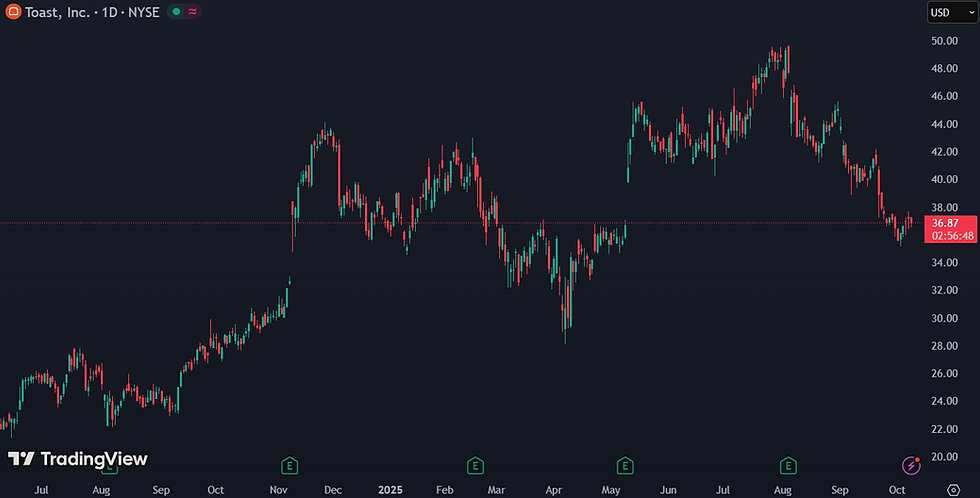Click the 24.00 price axis label
980x498 pixels.
click(944, 401)
